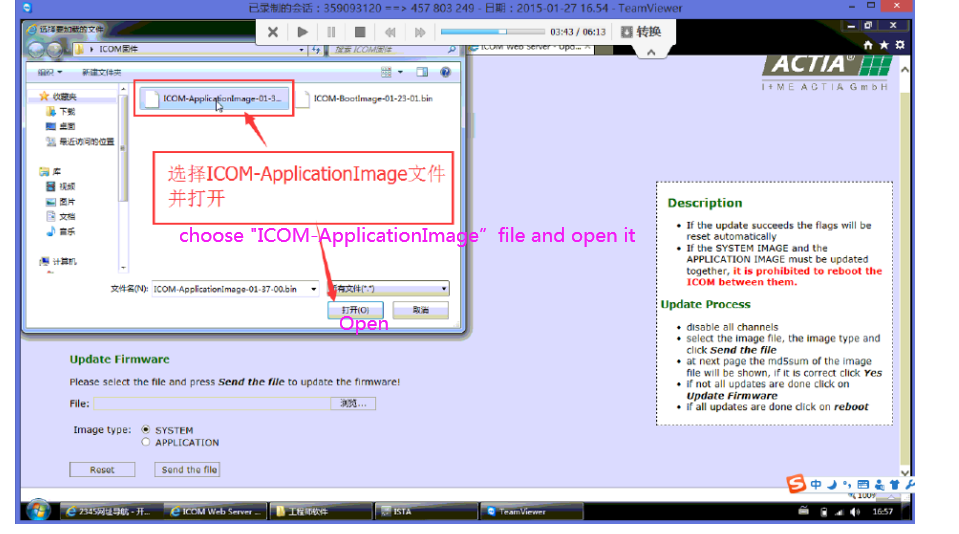Click the Sogou input method S icon
Viewport: 959px width, 534px height.
pyautogui.click(x=796, y=484)
